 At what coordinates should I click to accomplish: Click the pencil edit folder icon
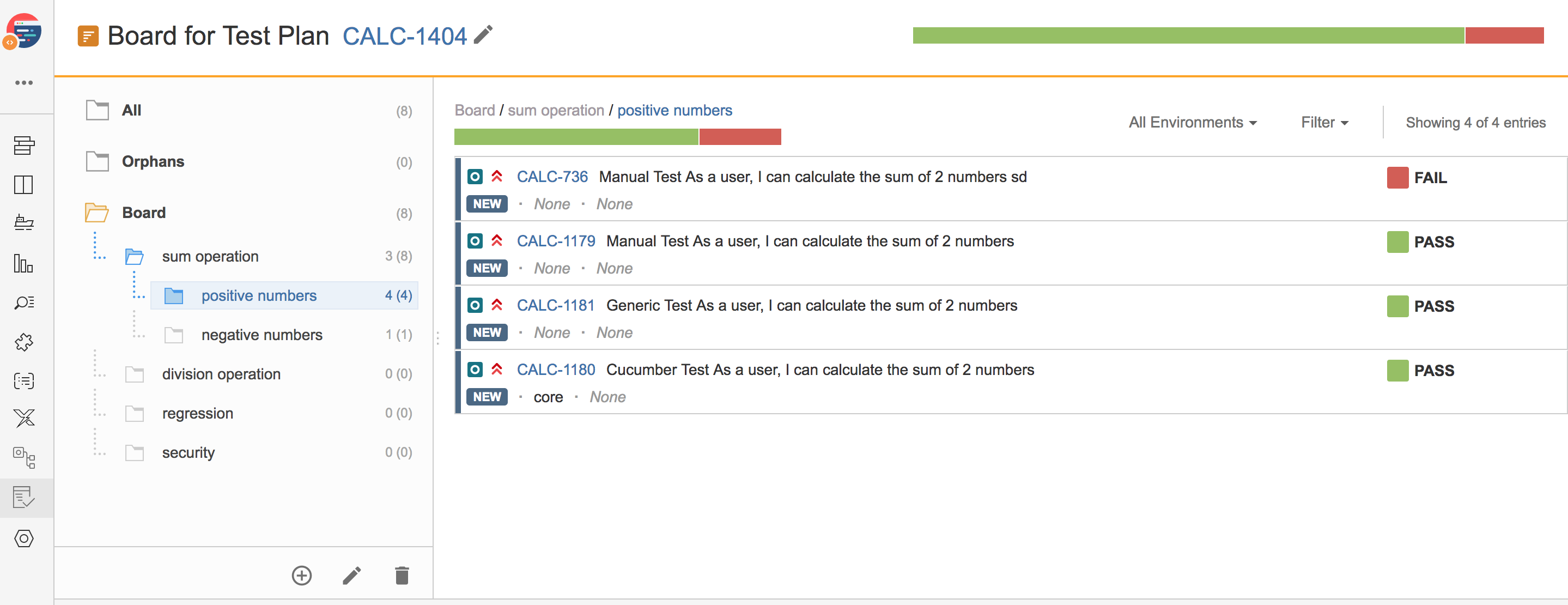coord(352,575)
